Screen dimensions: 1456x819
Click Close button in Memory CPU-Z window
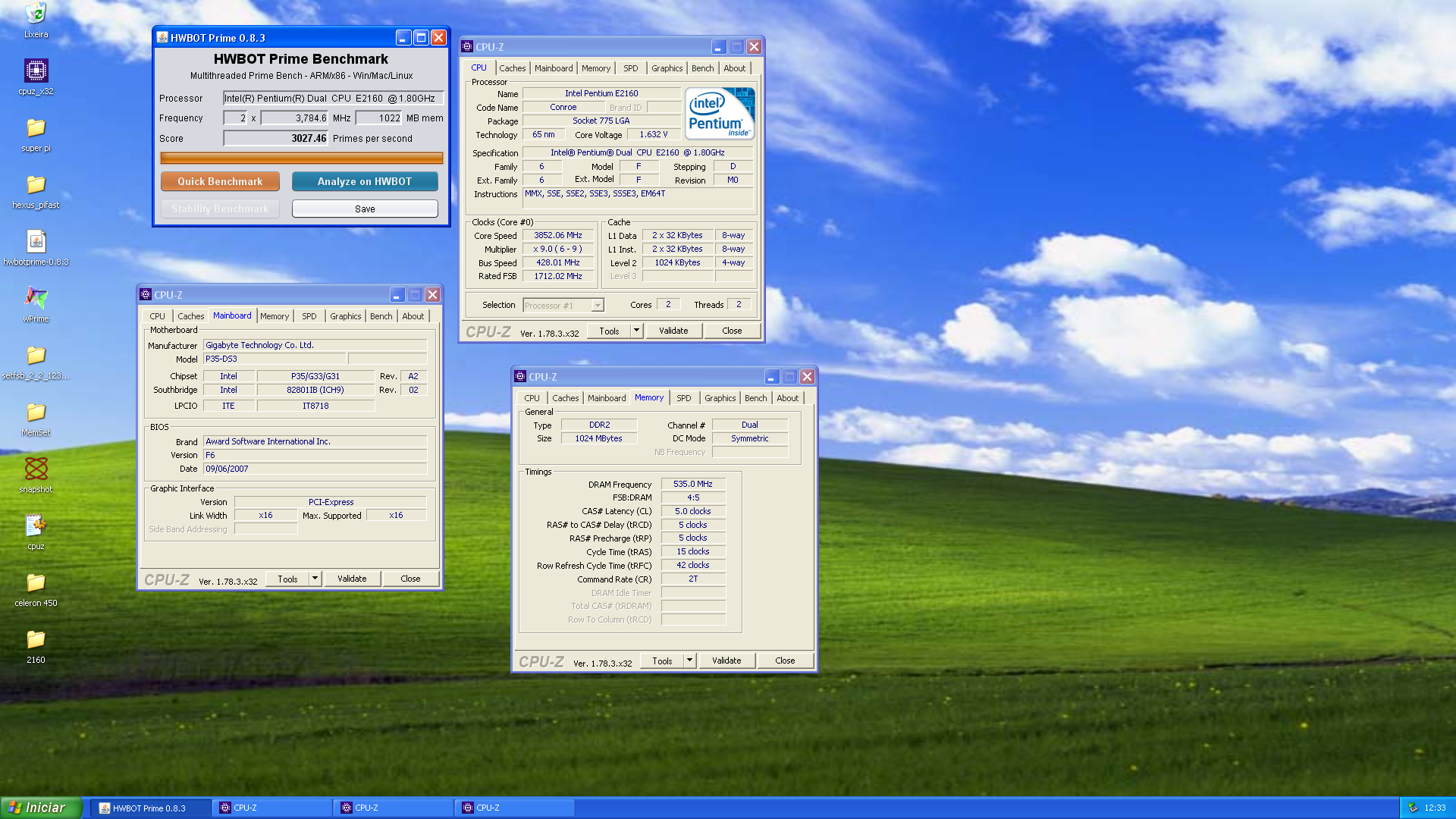[x=785, y=661]
